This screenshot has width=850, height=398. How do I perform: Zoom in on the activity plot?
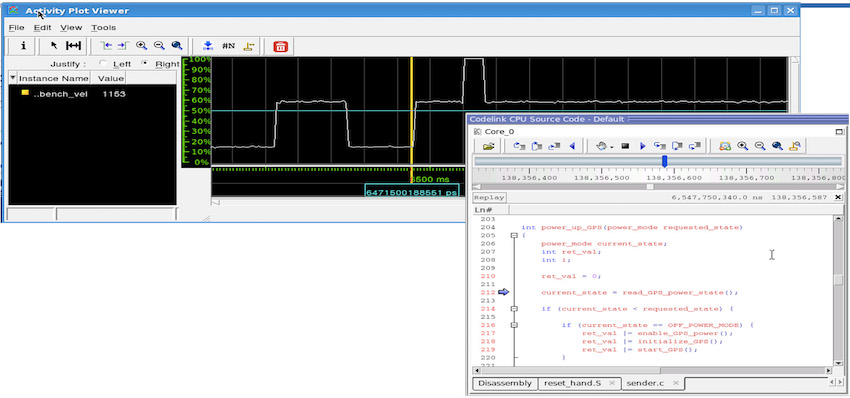tap(141, 46)
